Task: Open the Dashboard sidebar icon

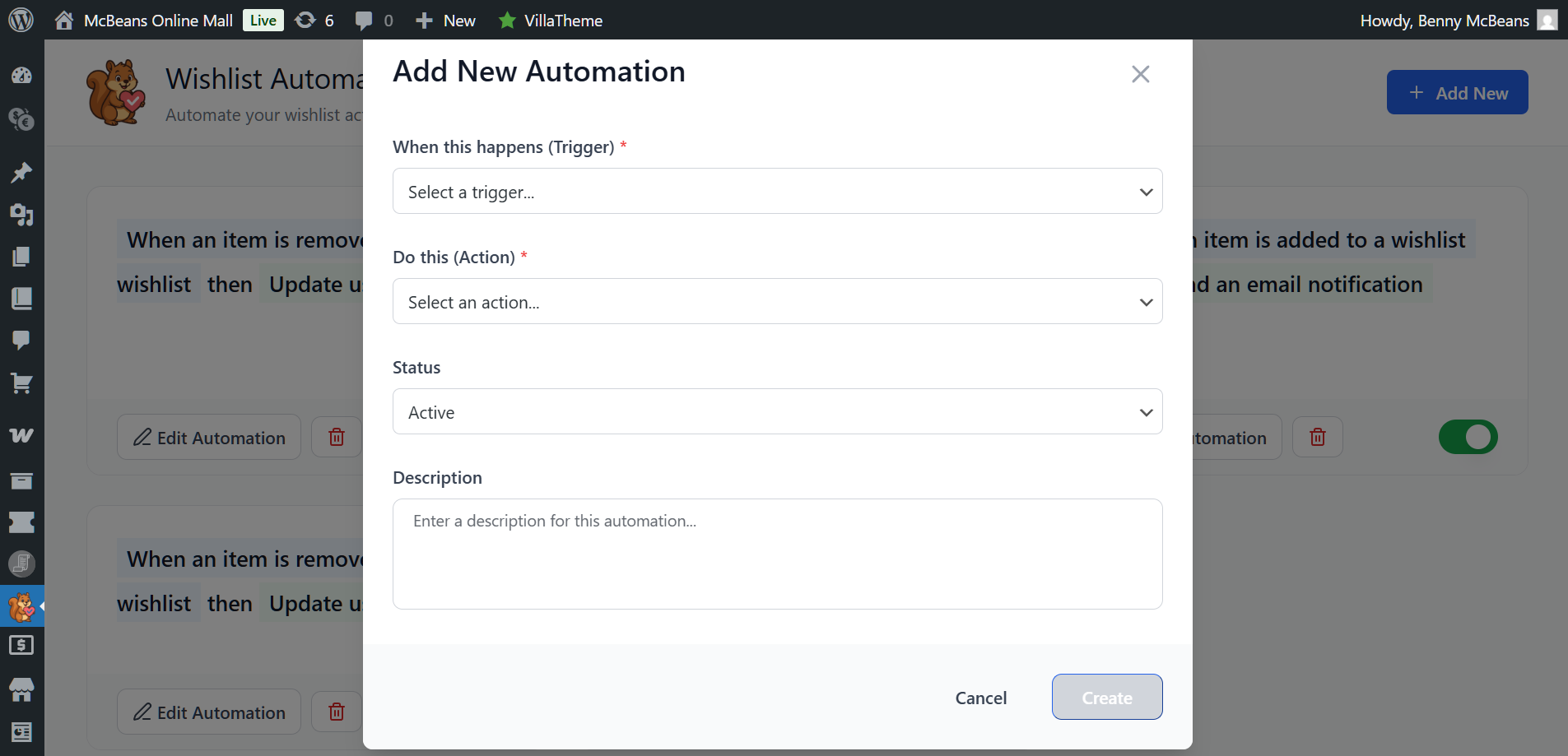Action: pos(21,76)
